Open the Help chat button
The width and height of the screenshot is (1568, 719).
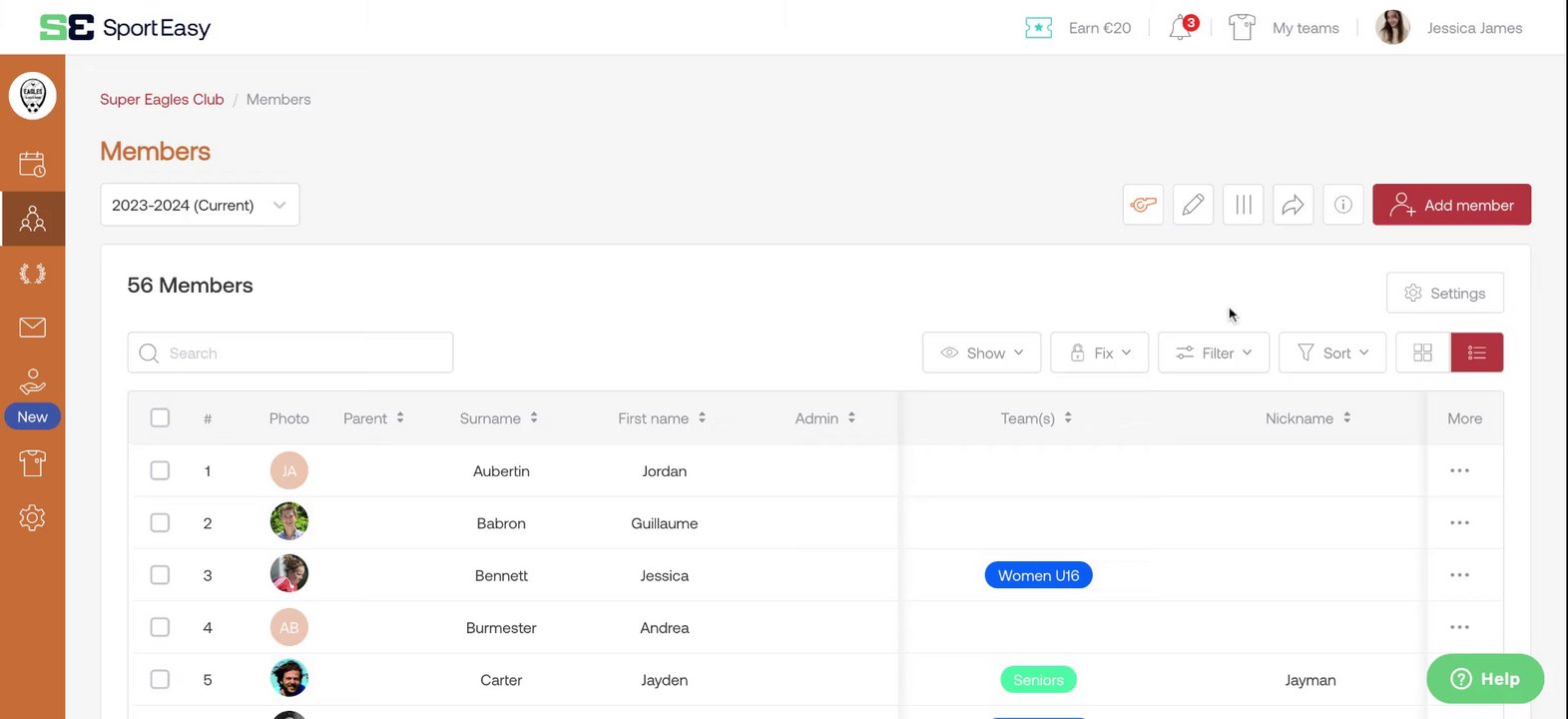[x=1485, y=679]
